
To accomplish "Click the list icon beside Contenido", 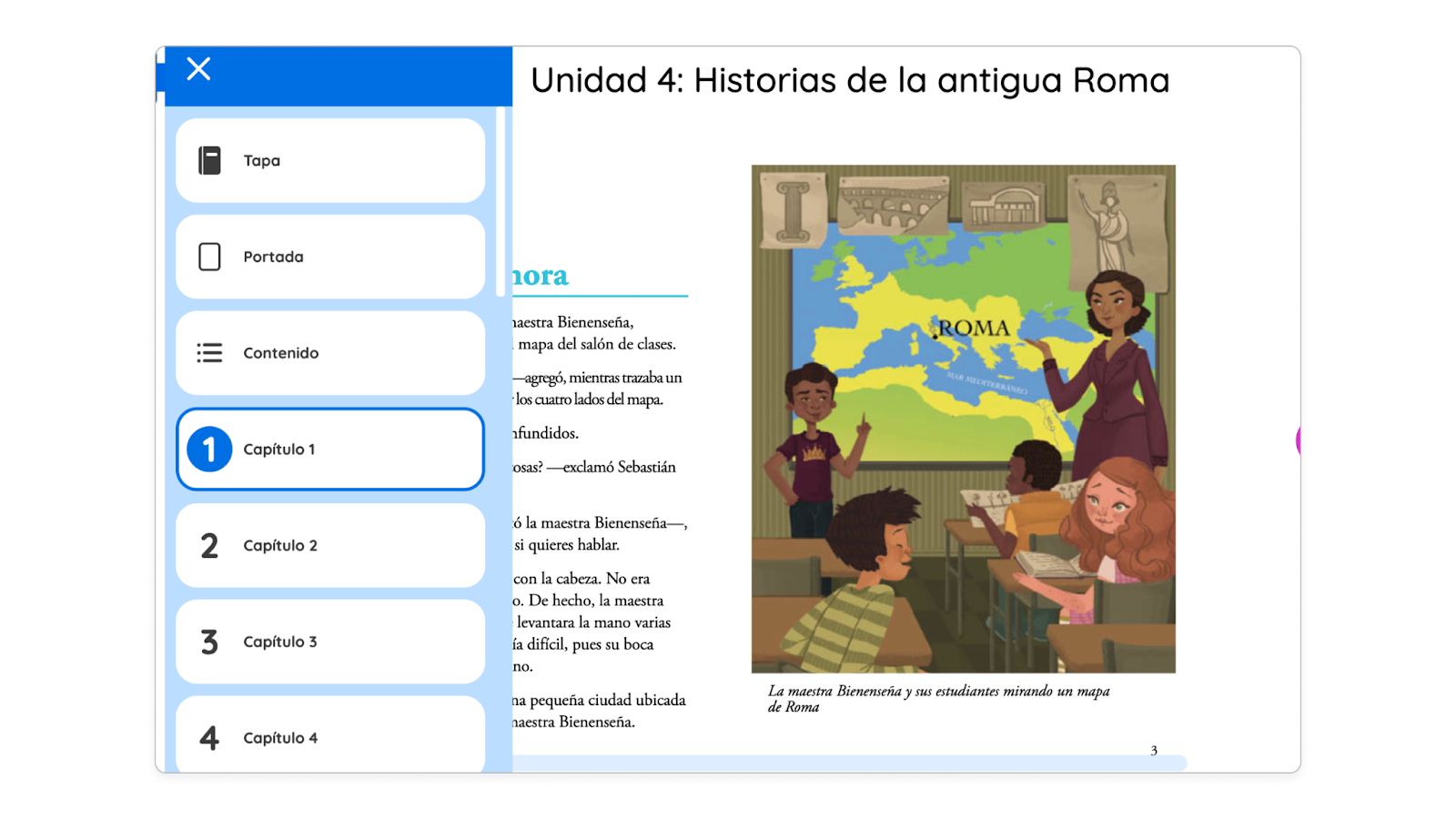I will (x=210, y=353).
